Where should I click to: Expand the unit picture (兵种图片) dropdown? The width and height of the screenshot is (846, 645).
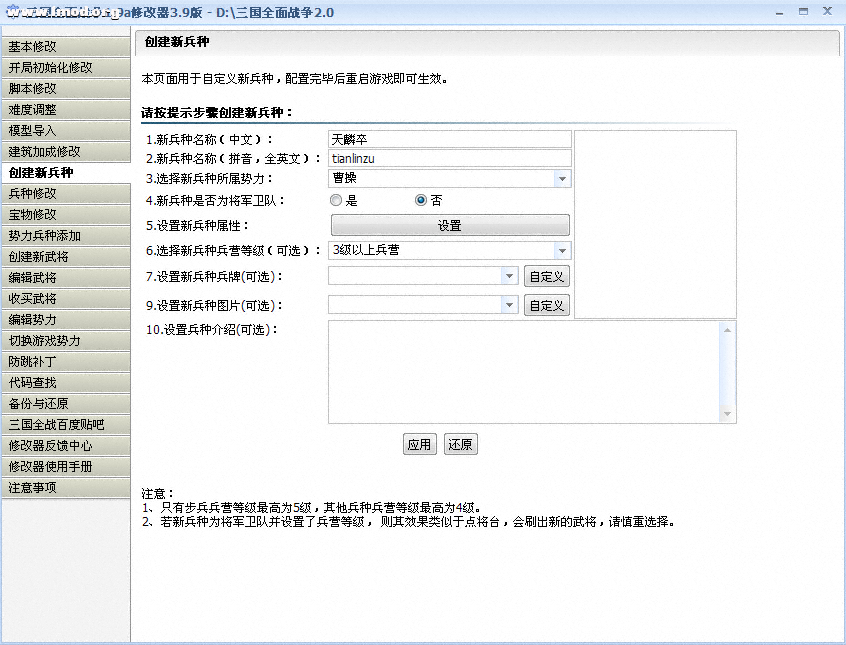point(509,305)
